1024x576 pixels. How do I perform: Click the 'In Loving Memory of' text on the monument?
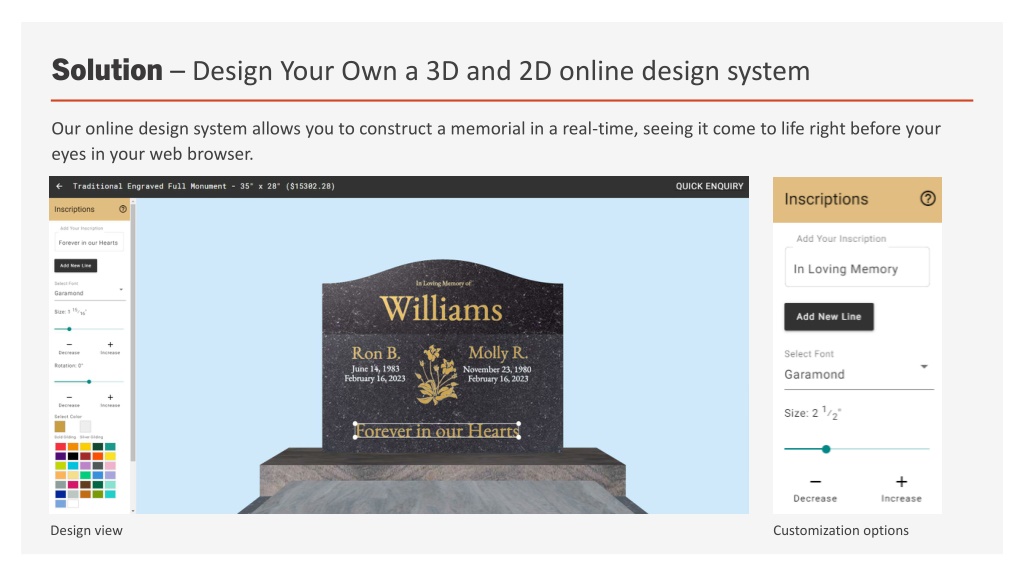(443, 283)
